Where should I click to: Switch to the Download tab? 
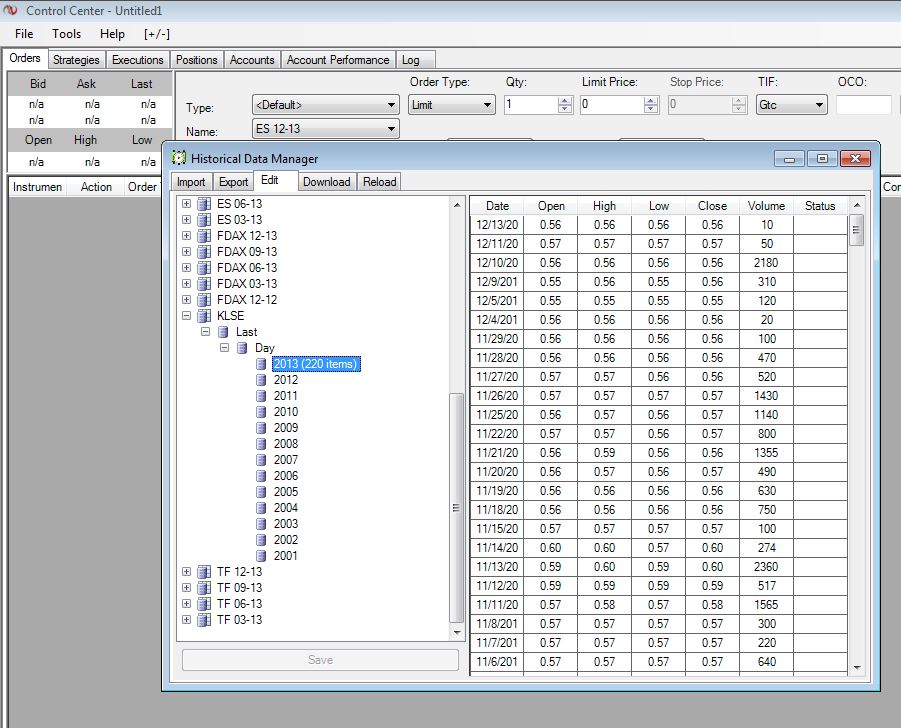(x=326, y=182)
